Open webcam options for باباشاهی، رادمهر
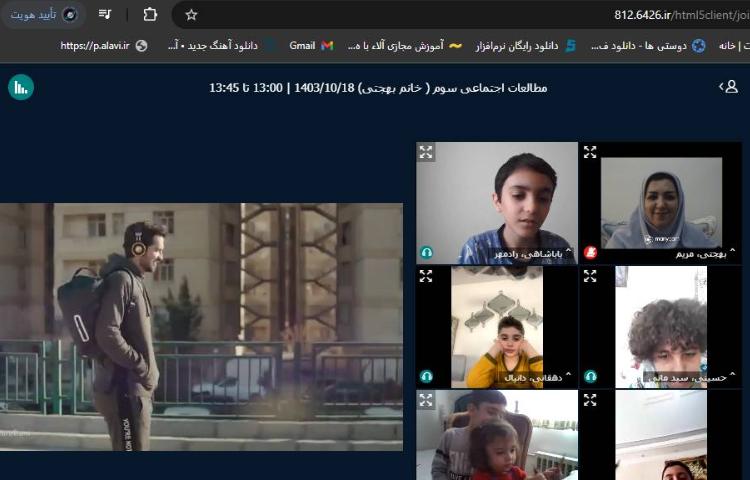This screenshot has height=480, width=750. click(534, 253)
